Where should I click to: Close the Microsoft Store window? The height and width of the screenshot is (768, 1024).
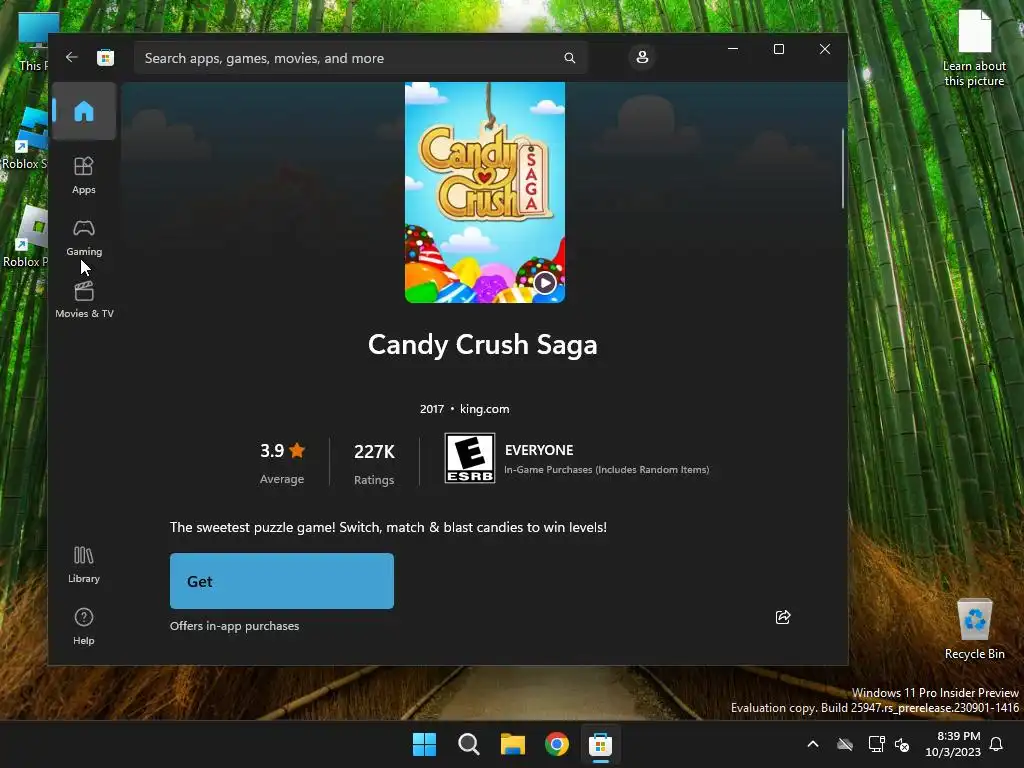[825, 49]
